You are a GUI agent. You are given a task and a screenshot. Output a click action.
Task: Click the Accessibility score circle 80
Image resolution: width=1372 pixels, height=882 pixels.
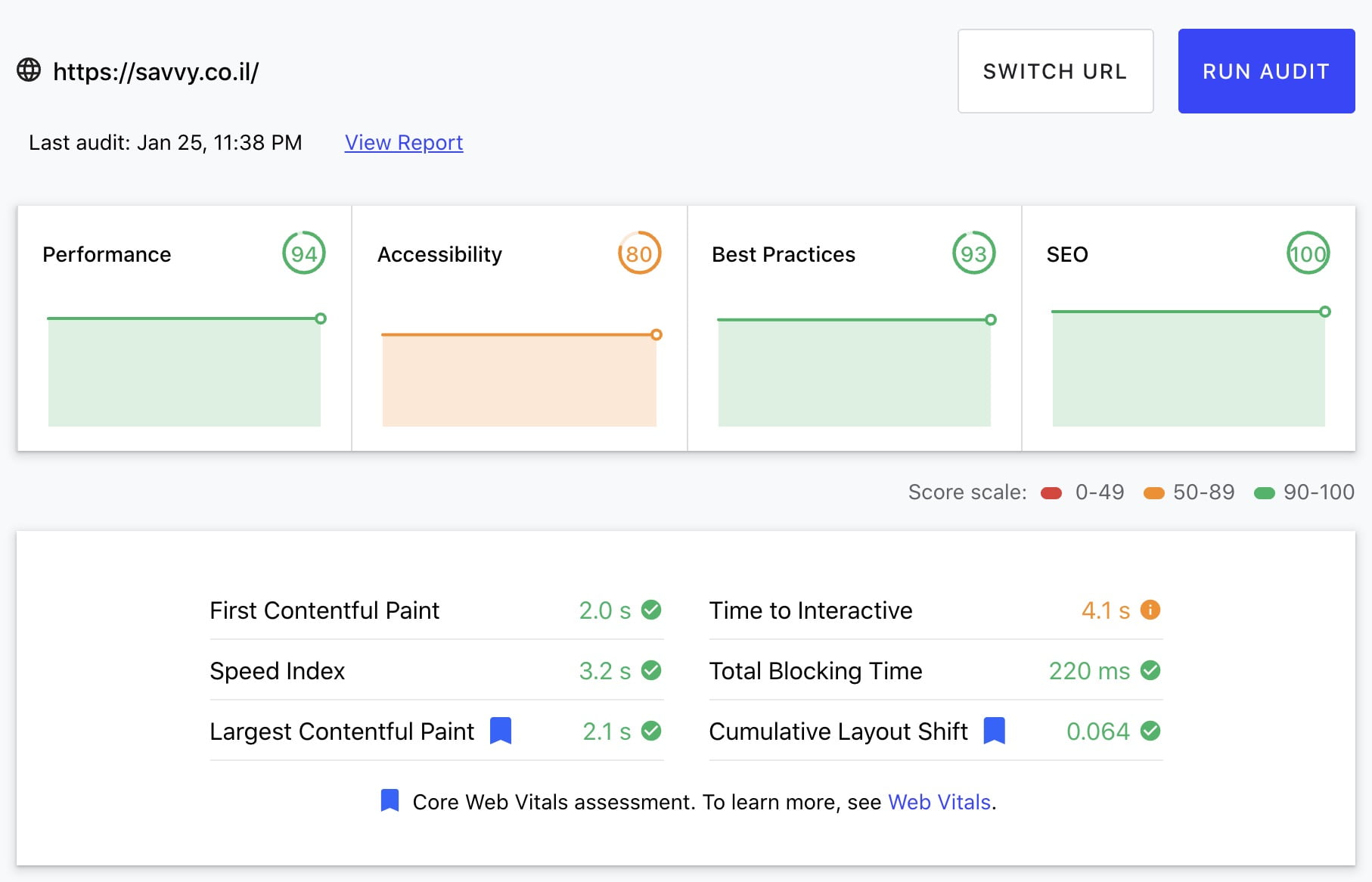(x=639, y=253)
